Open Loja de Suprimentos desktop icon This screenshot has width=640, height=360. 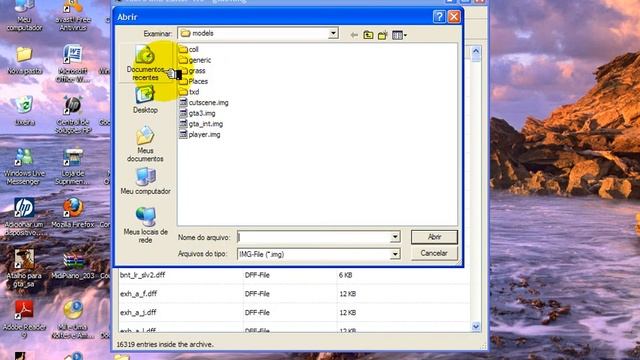(x=73, y=166)
